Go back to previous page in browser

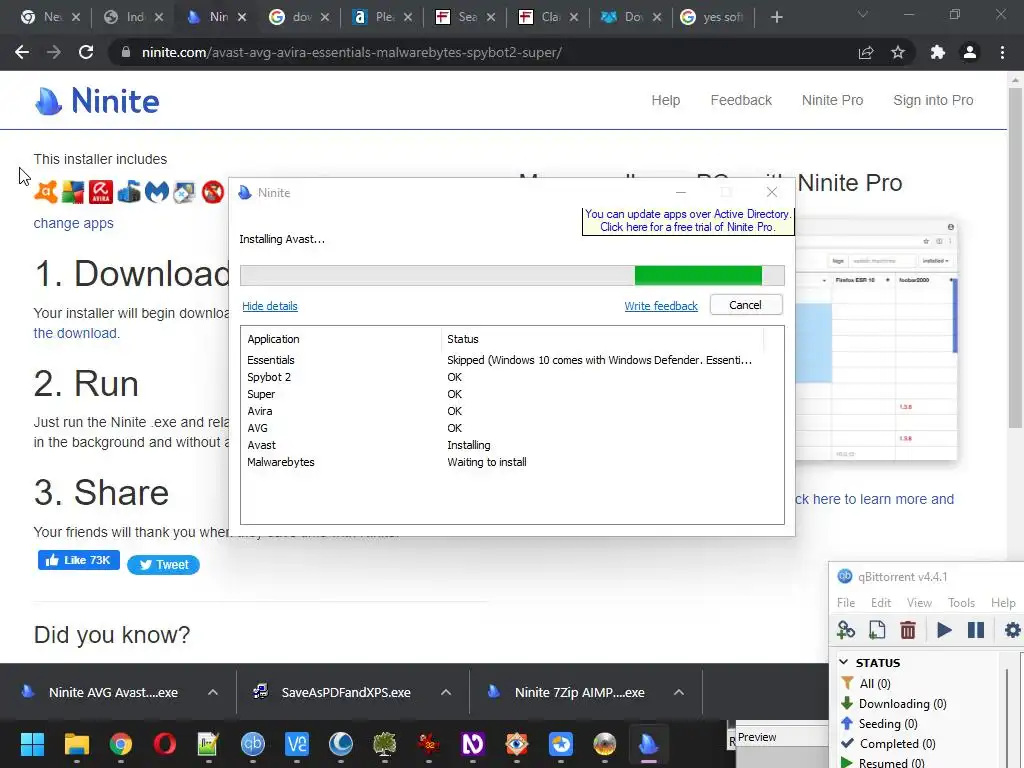point(22,52)
